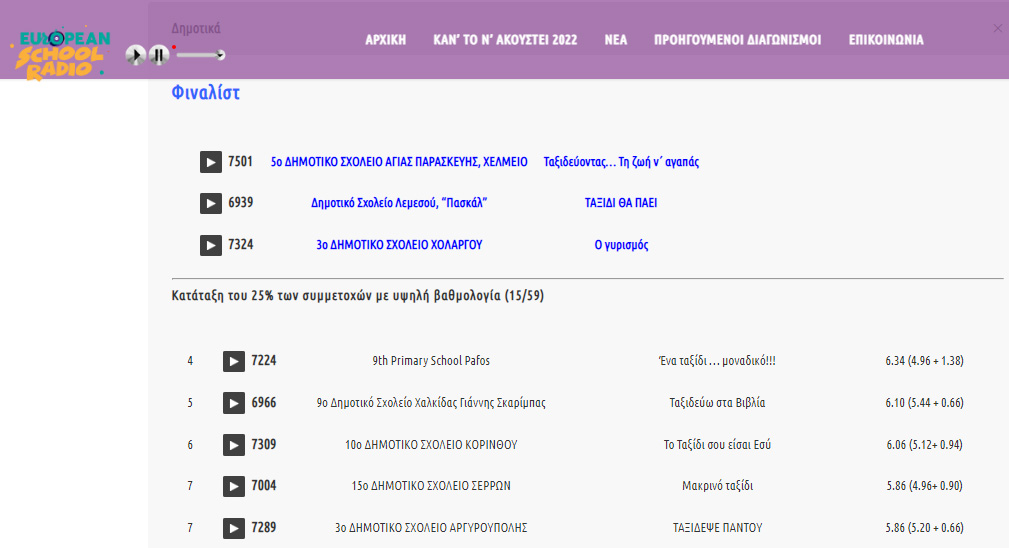1009x548 pixels.
Task: Close the overlay with the X button
Action: click(997, 28)
